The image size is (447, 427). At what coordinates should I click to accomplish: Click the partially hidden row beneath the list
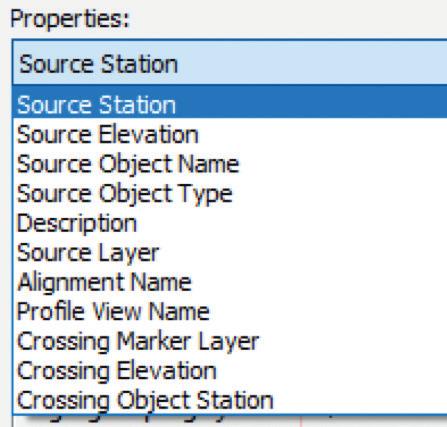click(230, 421)
